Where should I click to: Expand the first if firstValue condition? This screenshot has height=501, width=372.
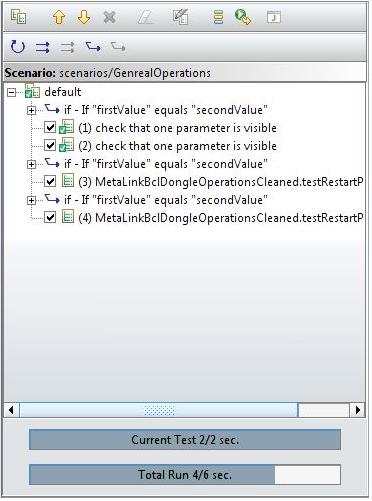pyautogui.click(x=31, y=110)
